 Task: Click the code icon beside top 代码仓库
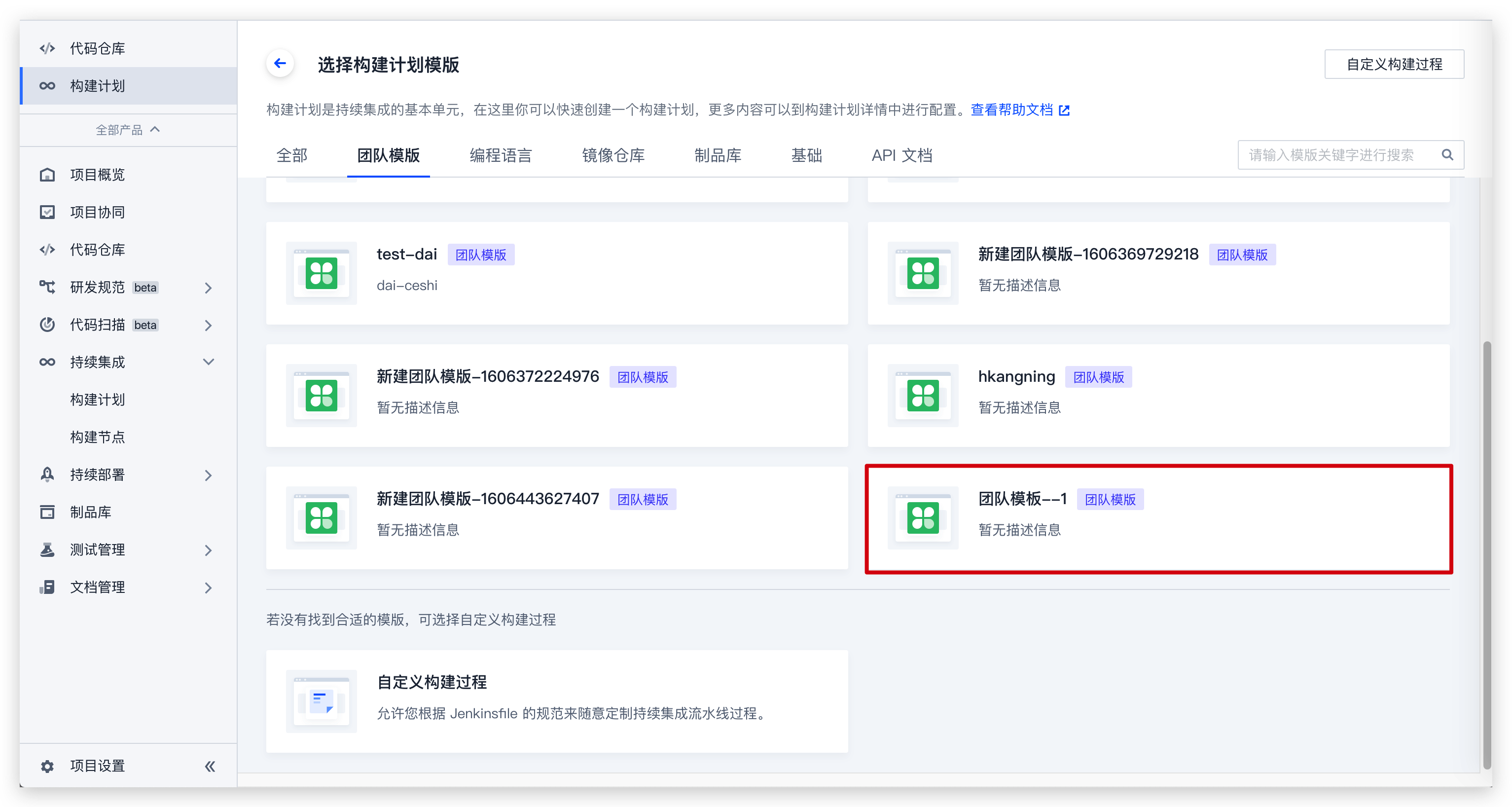click(x=47, y=48)
